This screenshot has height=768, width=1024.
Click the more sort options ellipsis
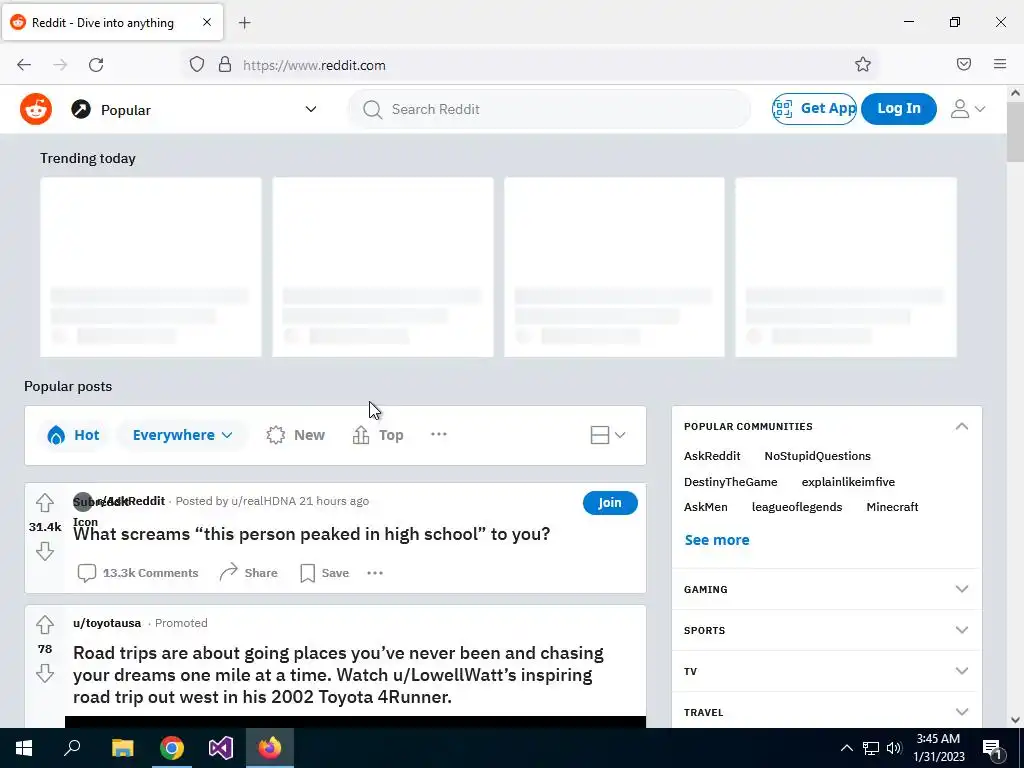(439, 434)
